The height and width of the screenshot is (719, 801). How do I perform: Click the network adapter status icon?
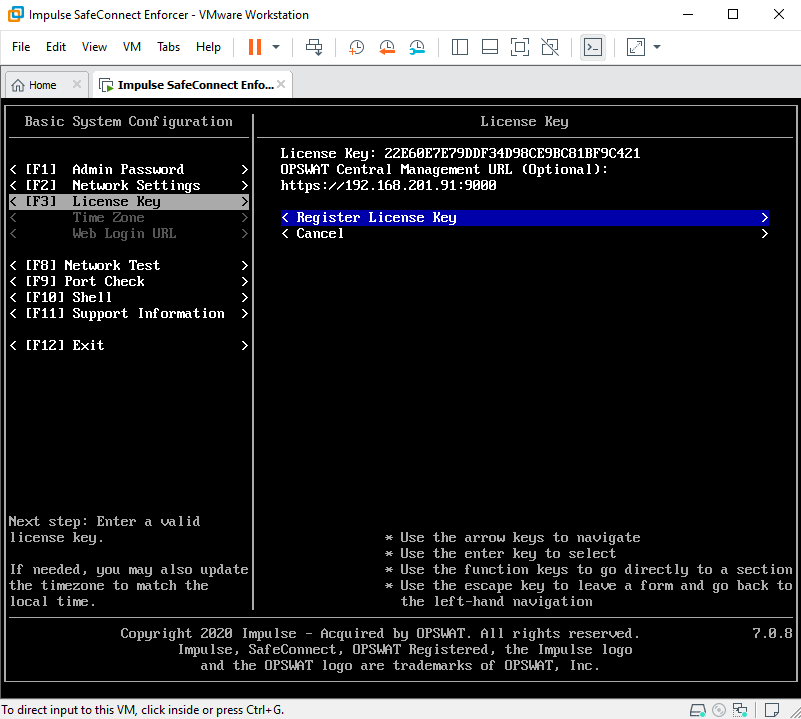(x=740, y=710)
